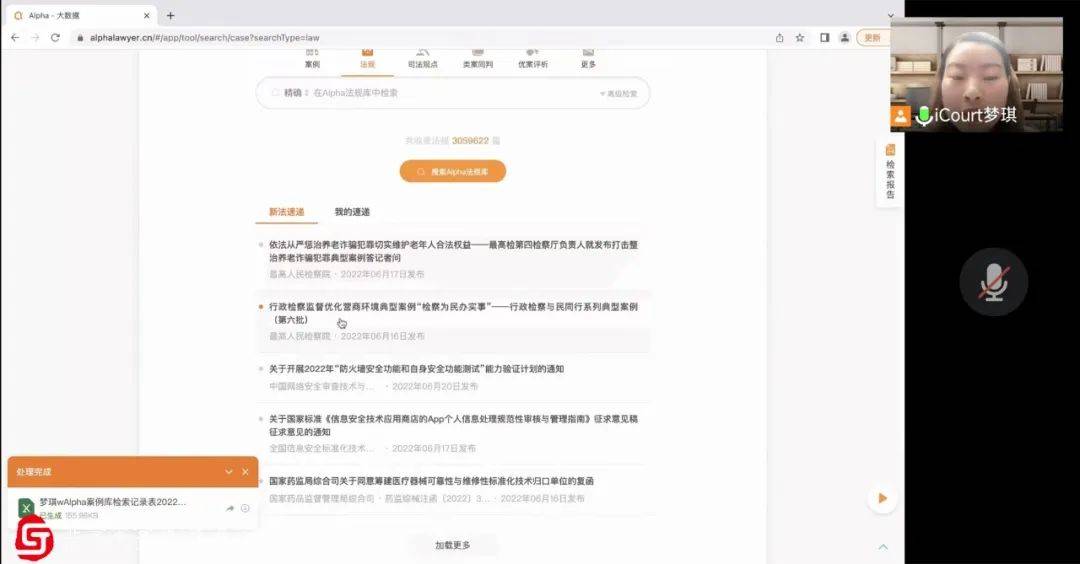Share the generated Excel record file
1080x564 pixels.
(x=229, y=508)
